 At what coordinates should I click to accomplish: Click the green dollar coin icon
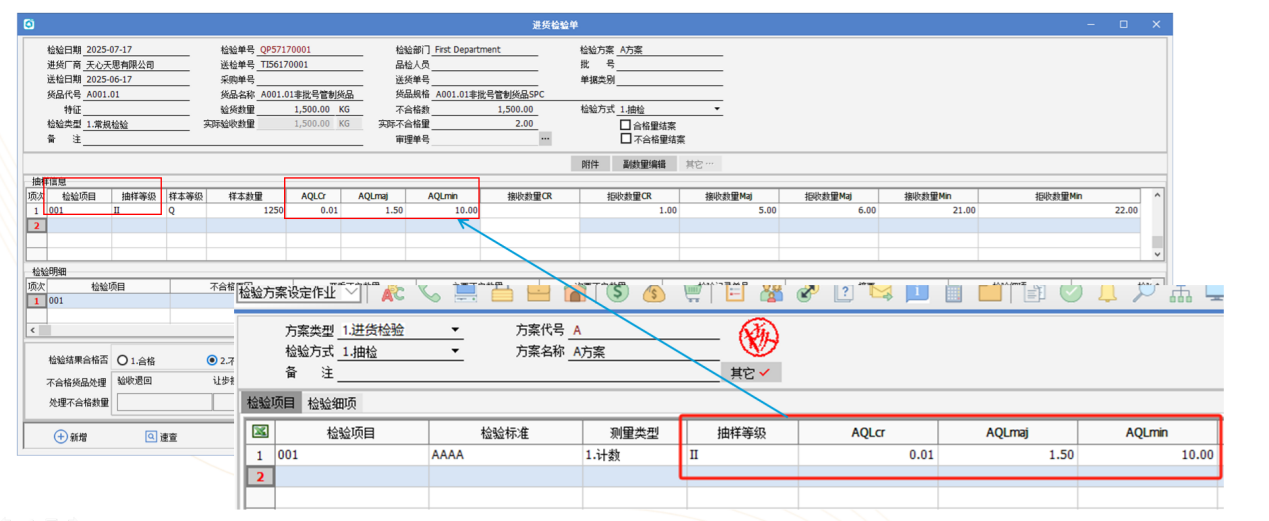(x=617, y=293)
